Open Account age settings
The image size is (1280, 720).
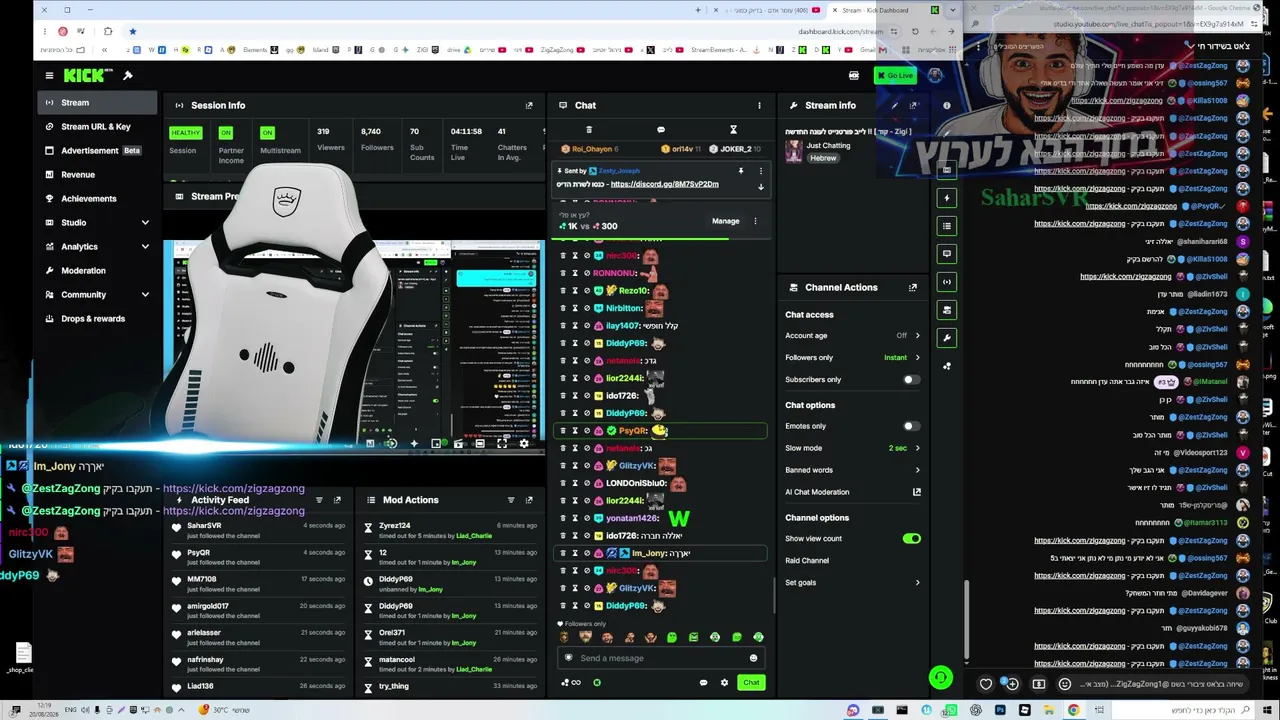(852, 336)
